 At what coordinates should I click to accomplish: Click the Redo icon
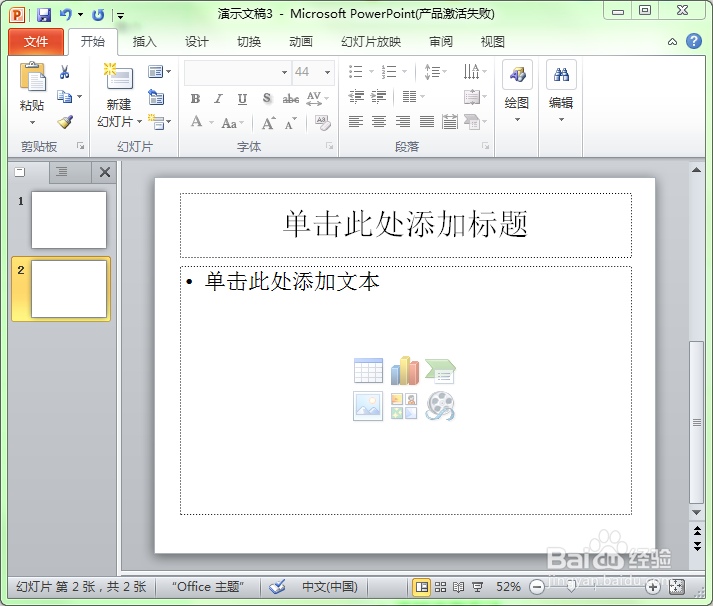pos(98,15)
